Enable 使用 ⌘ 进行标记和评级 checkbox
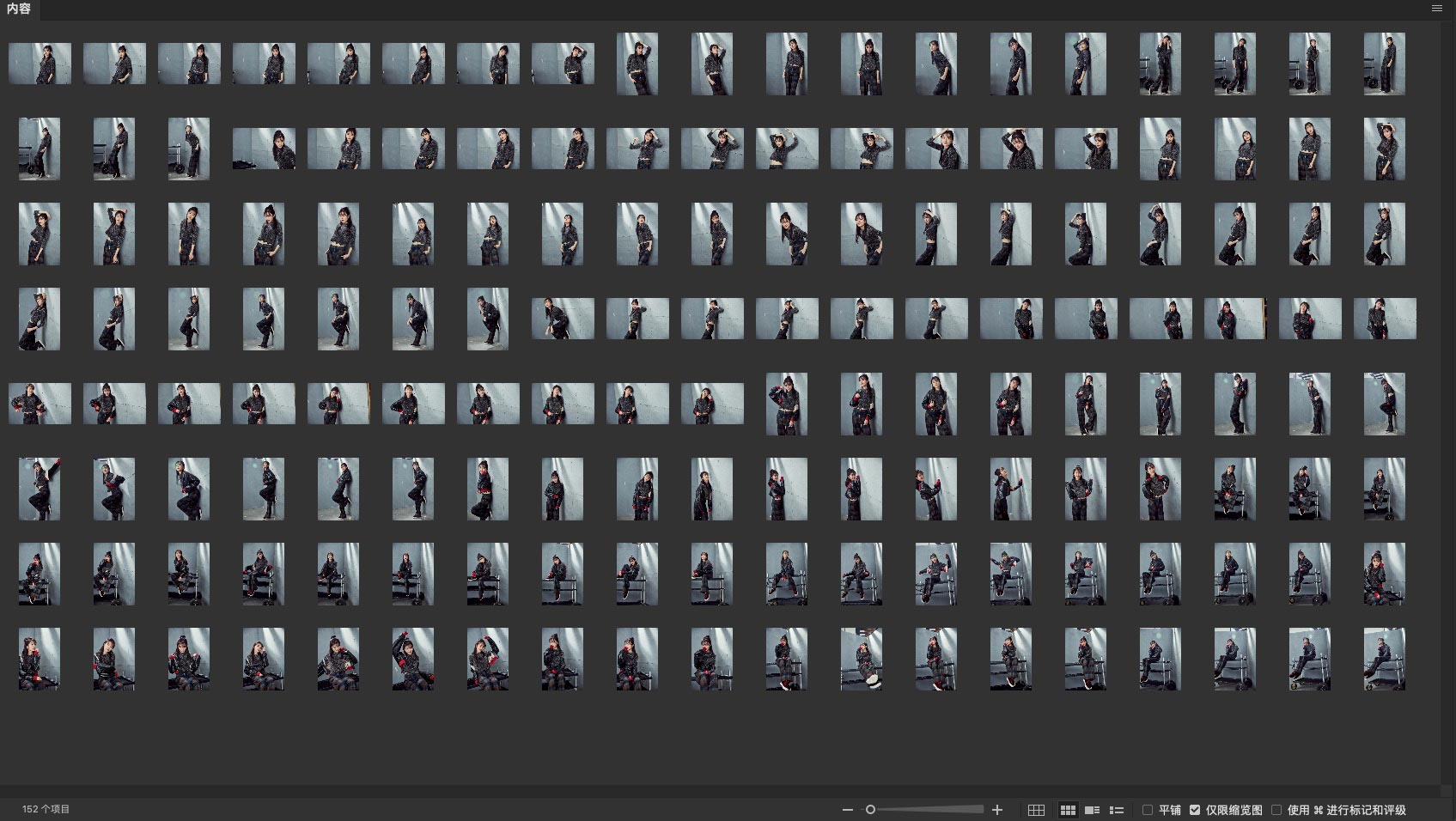The height and width of the screenshot is (821, 1456). point(1276,810)
